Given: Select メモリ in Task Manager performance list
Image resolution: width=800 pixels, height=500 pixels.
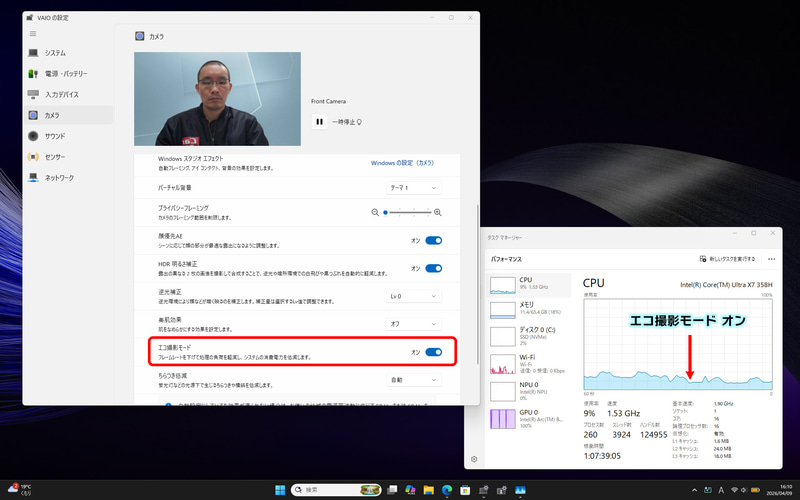Looking at the screenshot, I should click(530, 310).
